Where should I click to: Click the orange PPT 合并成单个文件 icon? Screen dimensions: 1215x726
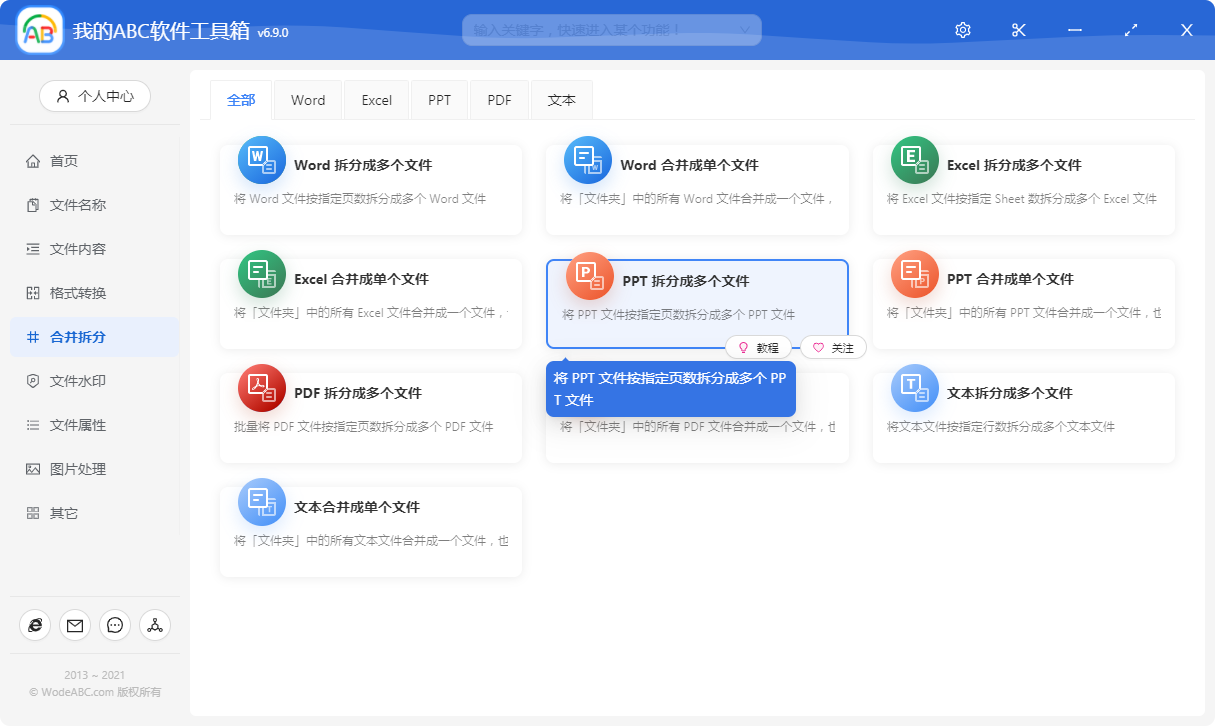pos(913,274)
